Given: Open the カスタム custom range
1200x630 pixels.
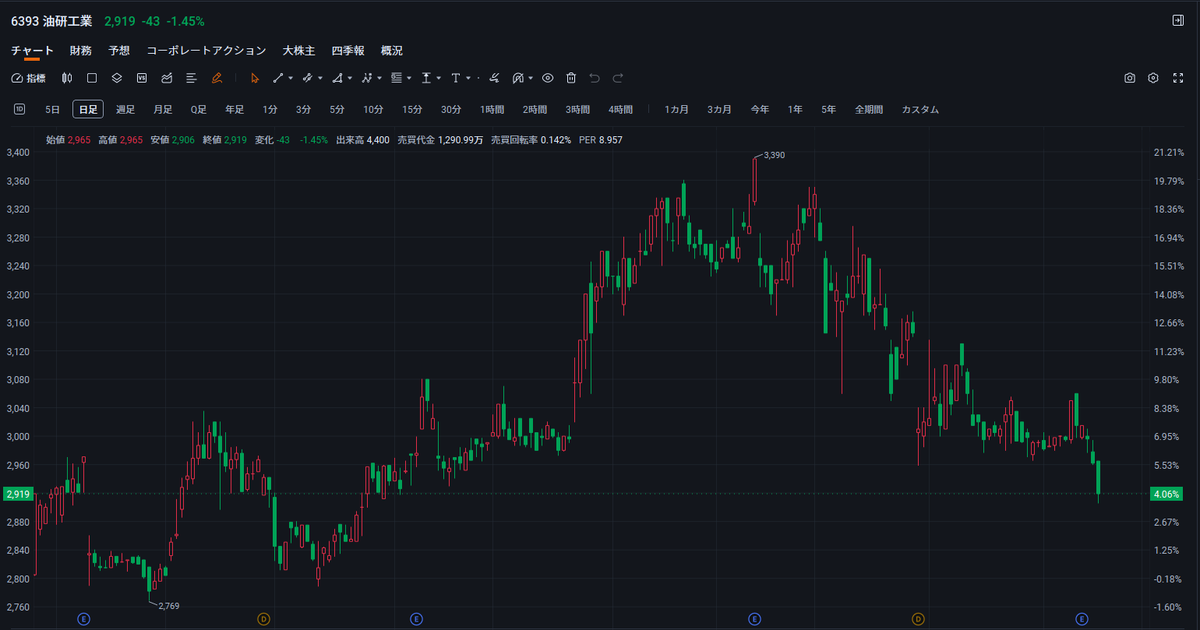Looking at the screenshot, I should [920, 110].
